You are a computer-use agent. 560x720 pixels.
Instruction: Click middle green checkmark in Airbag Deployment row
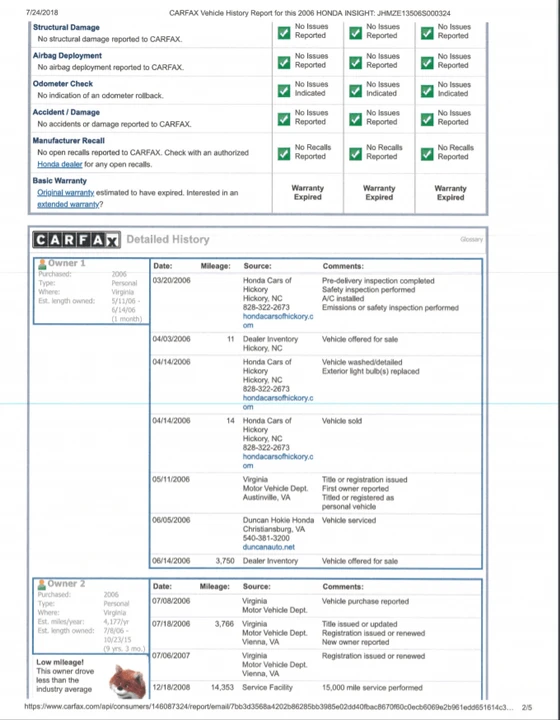(356, 62)
